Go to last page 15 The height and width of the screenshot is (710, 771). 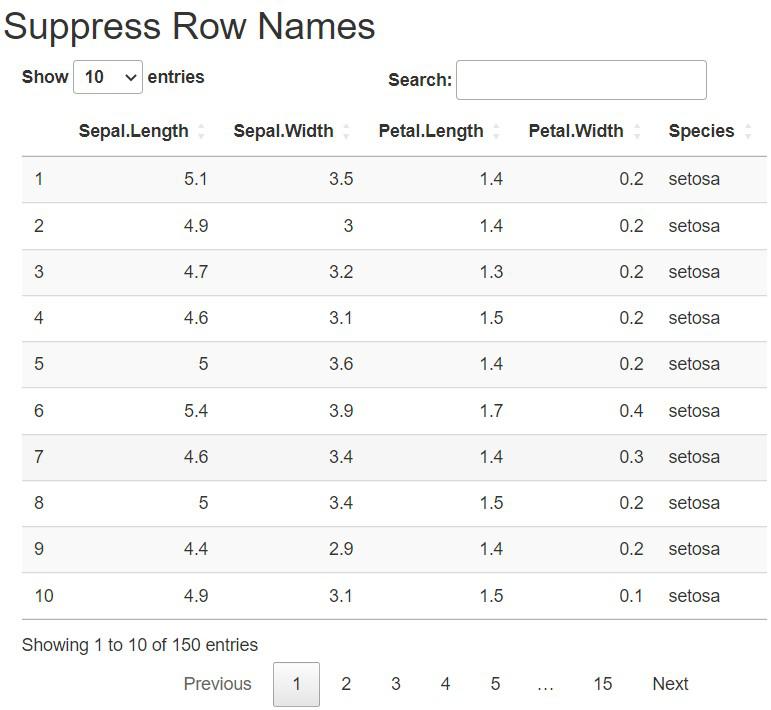coord(602,684)
